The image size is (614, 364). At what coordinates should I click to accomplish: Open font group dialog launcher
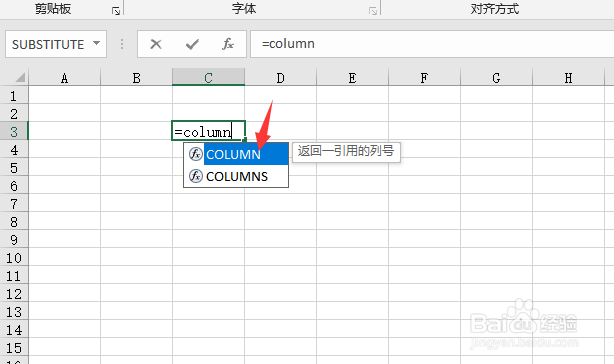click(x=373, y=11)
